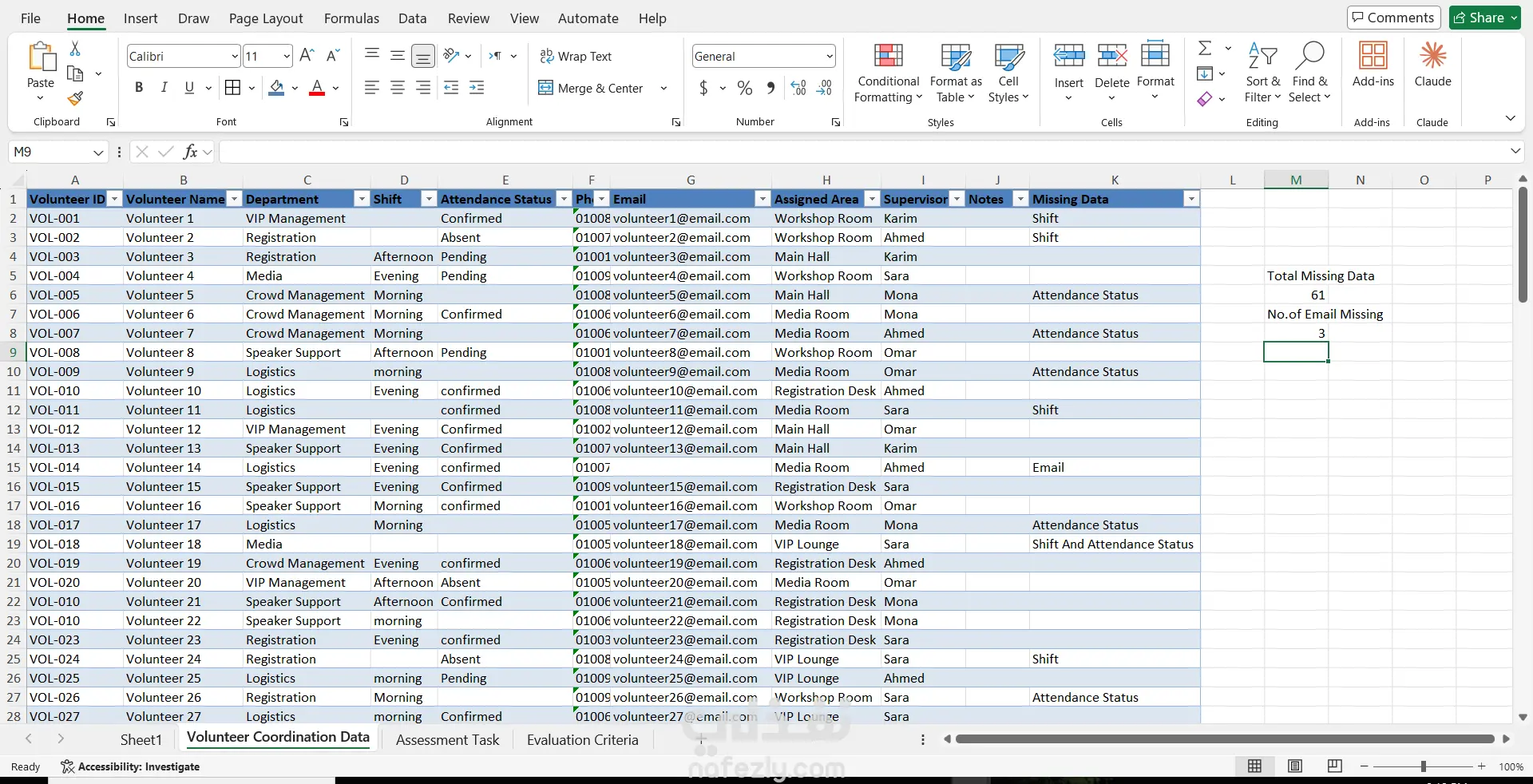This screenshot has width=1533, height=784.
Task: Click the Paste clipboard icon
Action: click(x=41, y=57)
